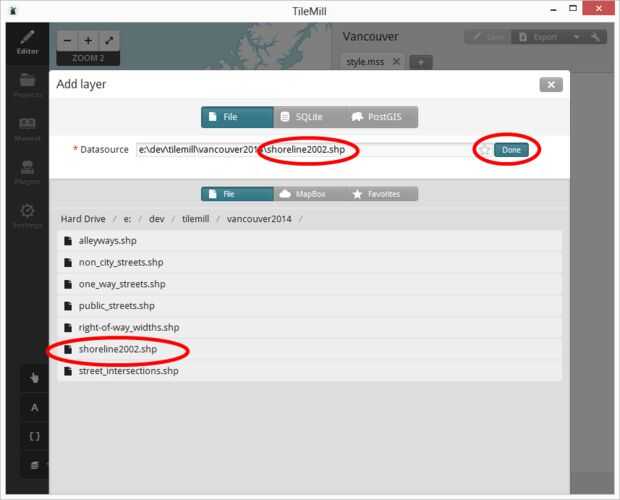The image size is (620, 500).
Task: Select one_way_streets.shp file
Action: coord(309,284)
